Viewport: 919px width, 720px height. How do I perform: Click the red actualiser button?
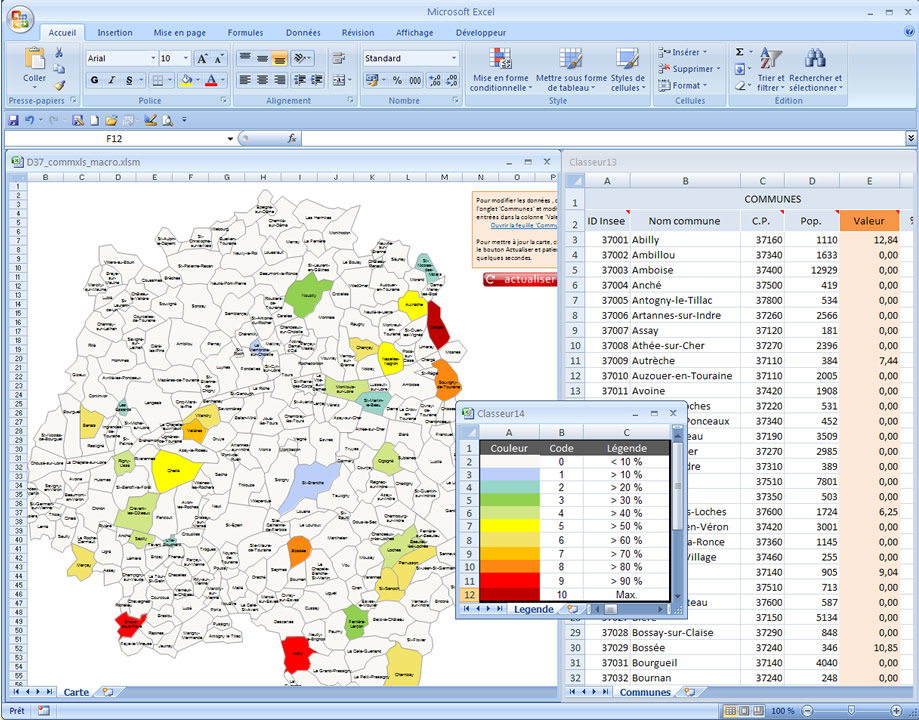coord(520,280)
